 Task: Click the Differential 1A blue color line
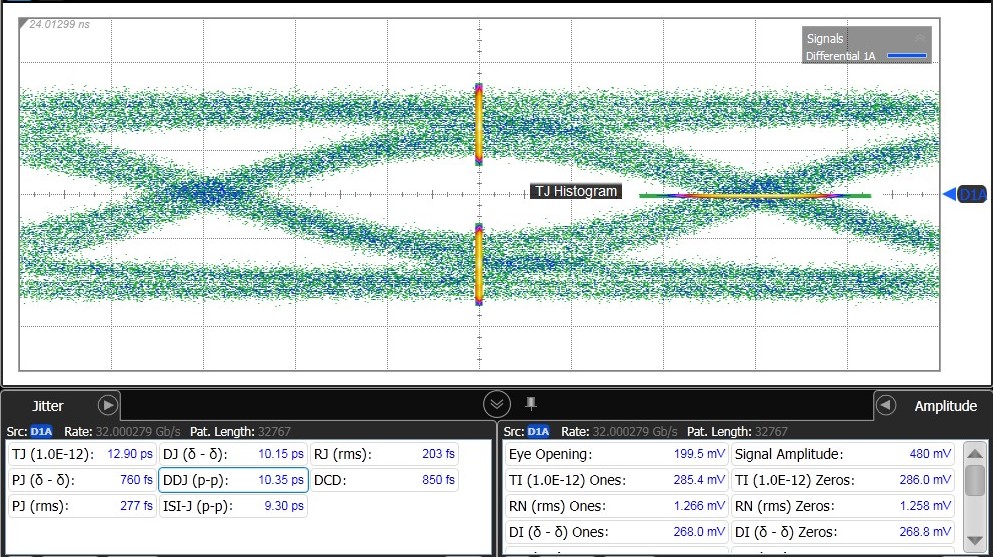(906, 56)
